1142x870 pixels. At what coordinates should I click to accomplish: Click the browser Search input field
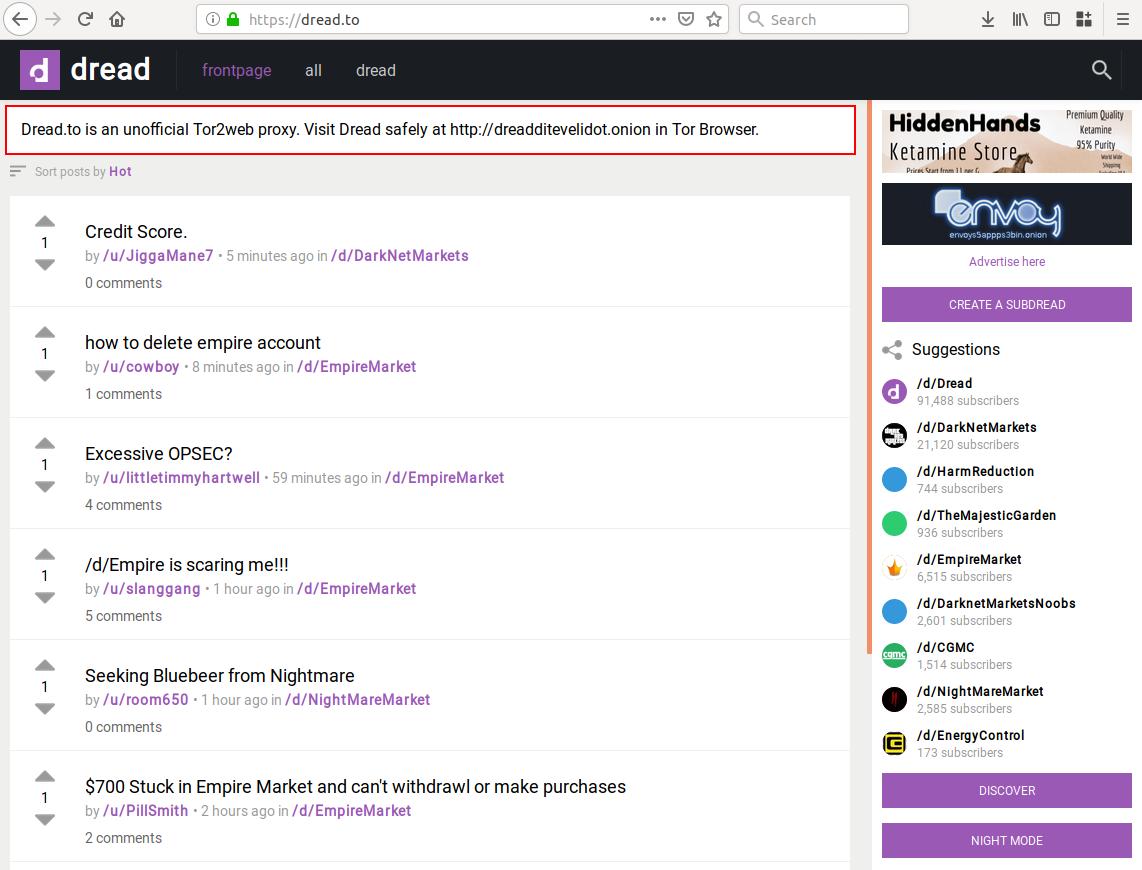(x=824, y=20)
